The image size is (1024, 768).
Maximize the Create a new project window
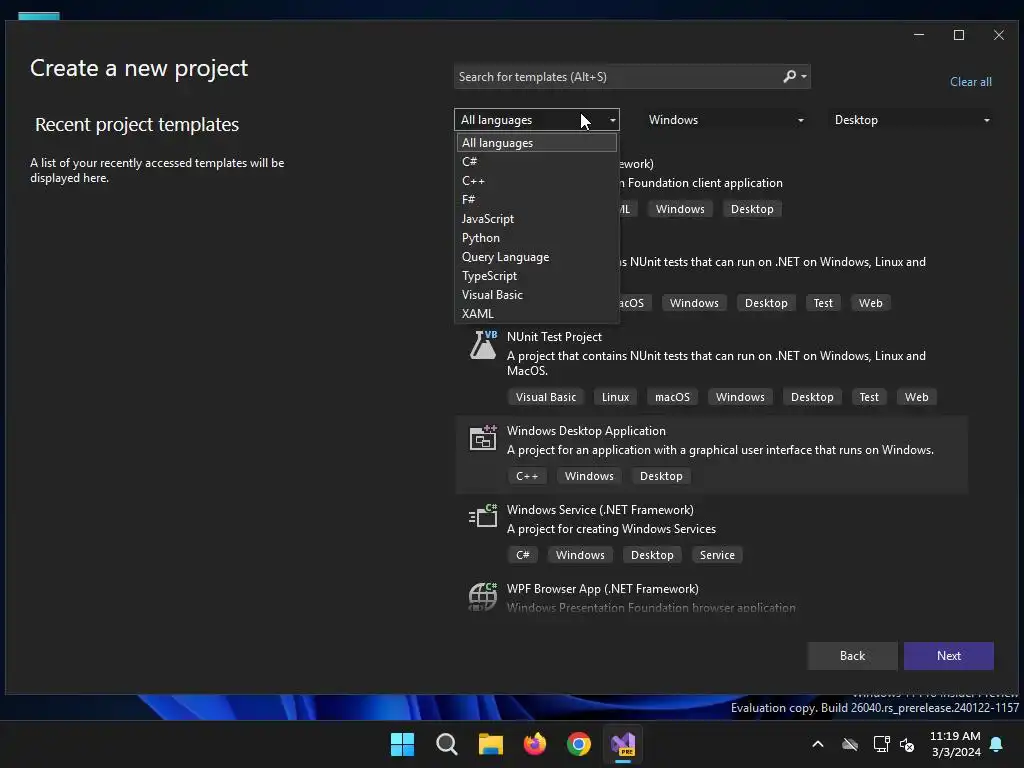click(959, 35)
